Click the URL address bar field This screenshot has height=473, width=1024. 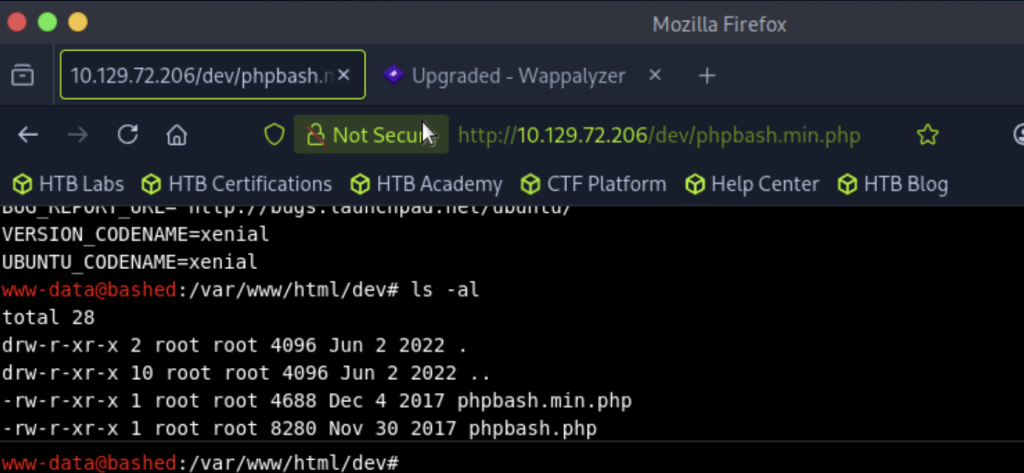[659, 136]
